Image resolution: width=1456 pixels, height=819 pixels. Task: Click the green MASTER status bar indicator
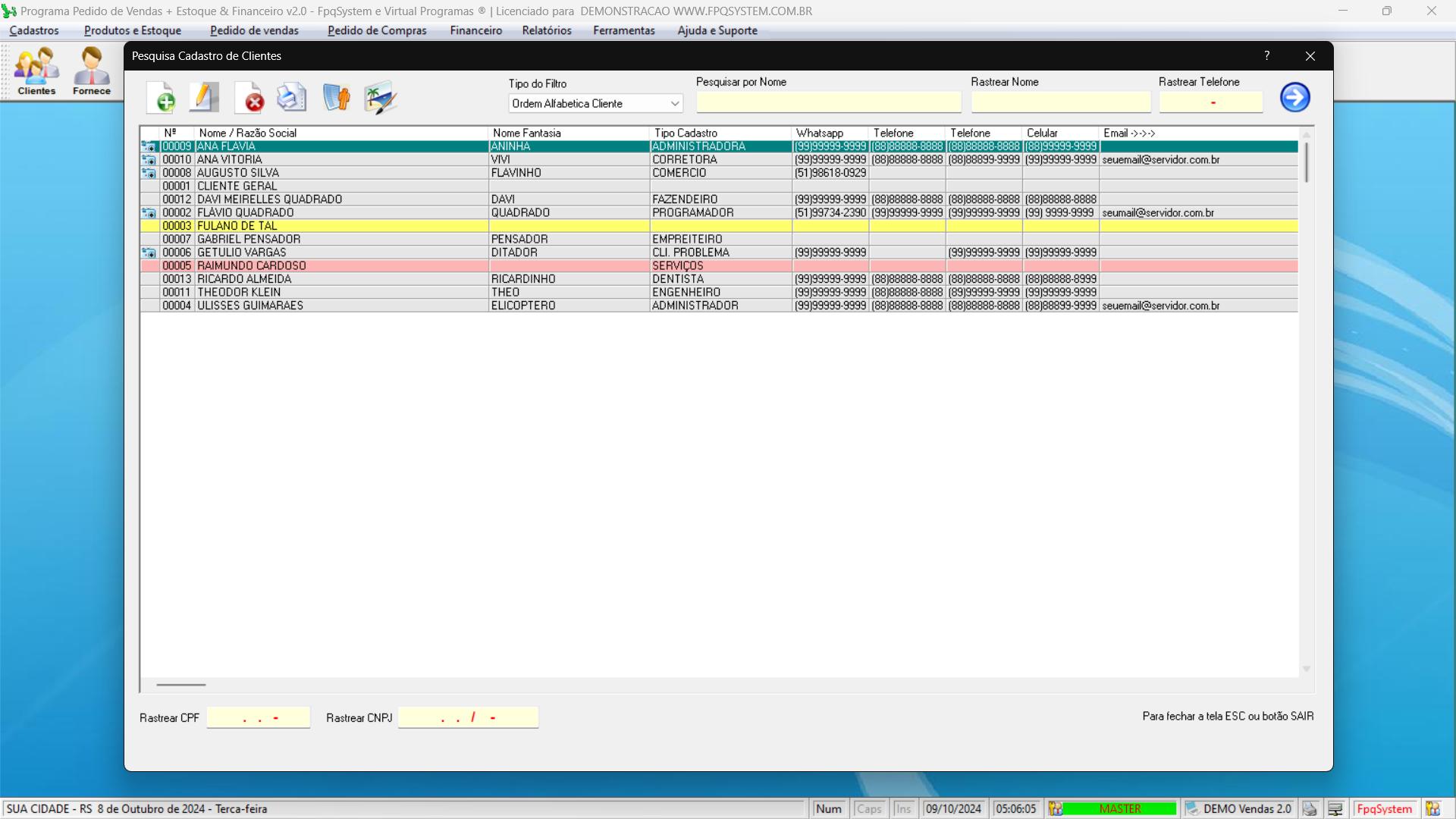click(x=1120, y=809)
